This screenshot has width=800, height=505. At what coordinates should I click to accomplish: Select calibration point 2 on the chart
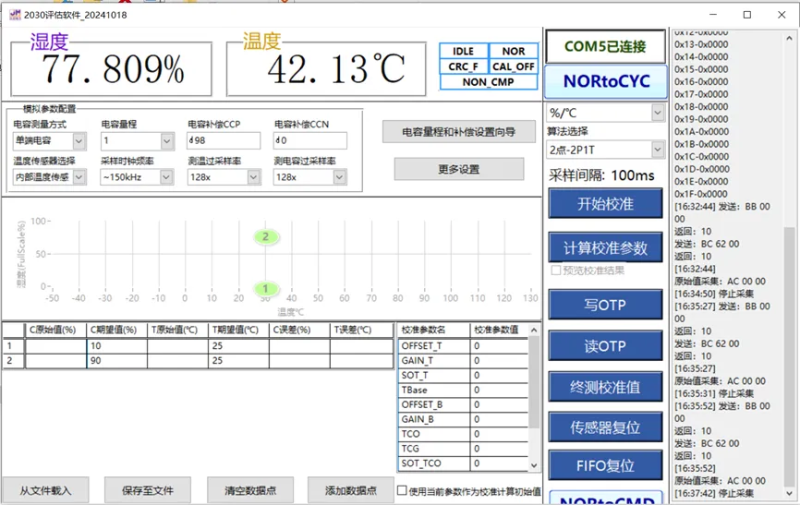(x=265, y=237)
